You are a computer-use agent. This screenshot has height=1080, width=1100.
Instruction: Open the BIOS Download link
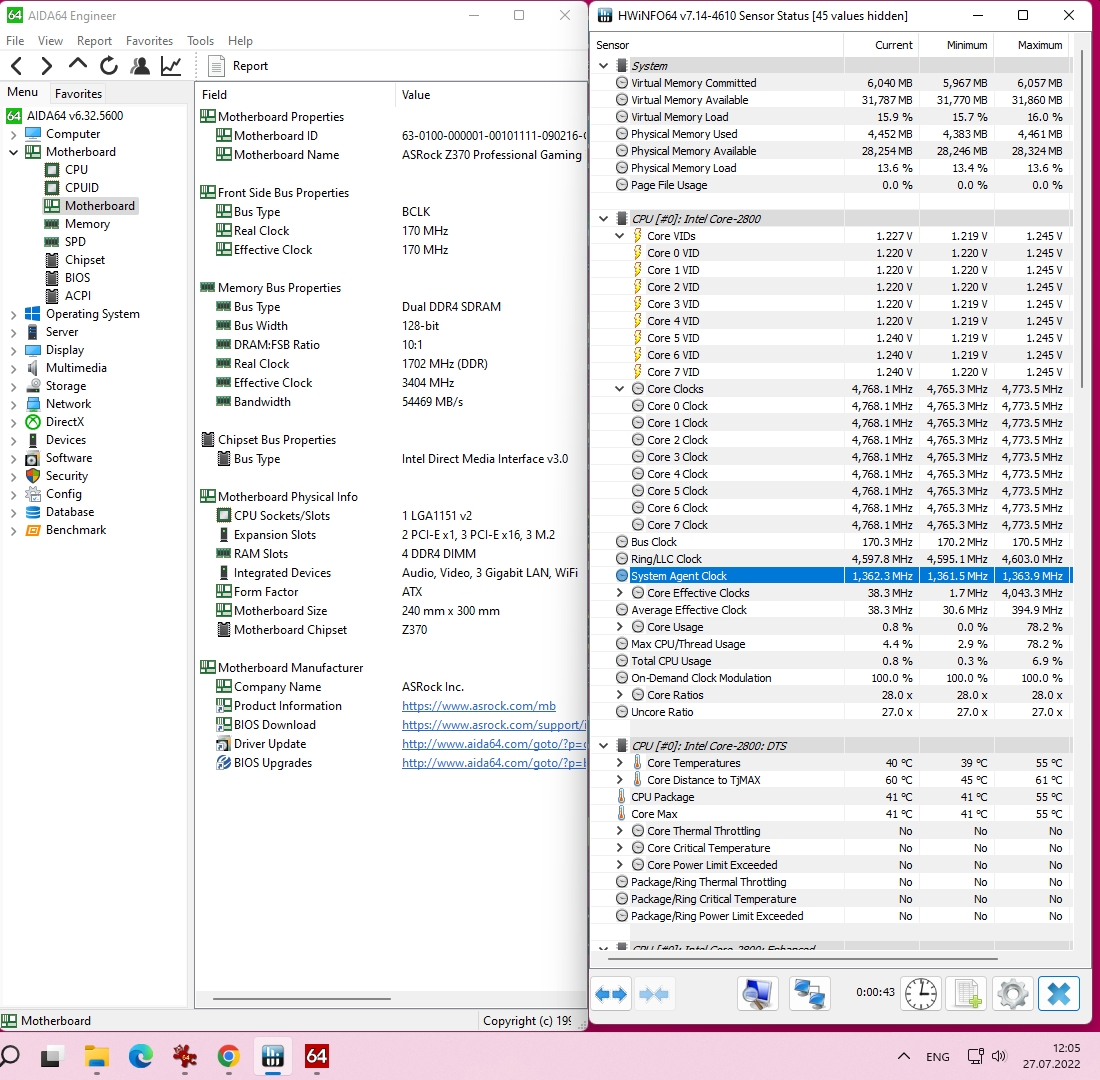point(494,725)
